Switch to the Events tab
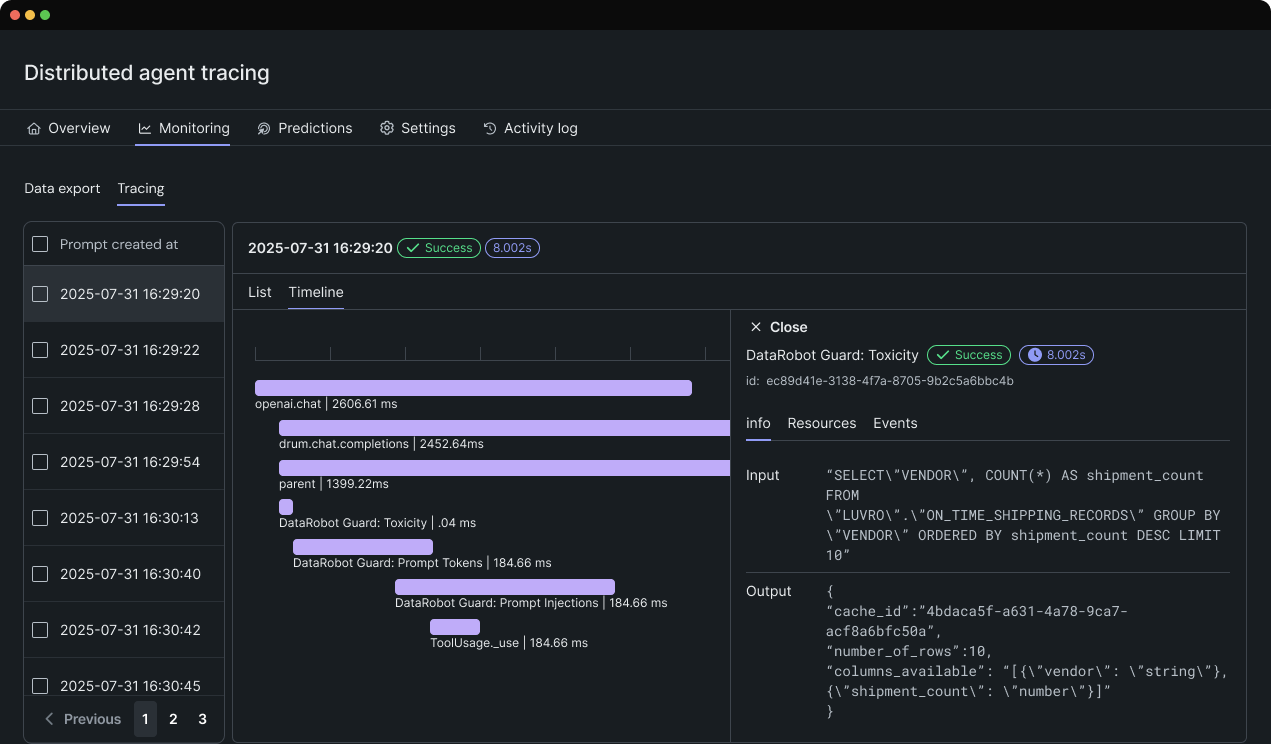1271x744 pixels. pos(895,423)
